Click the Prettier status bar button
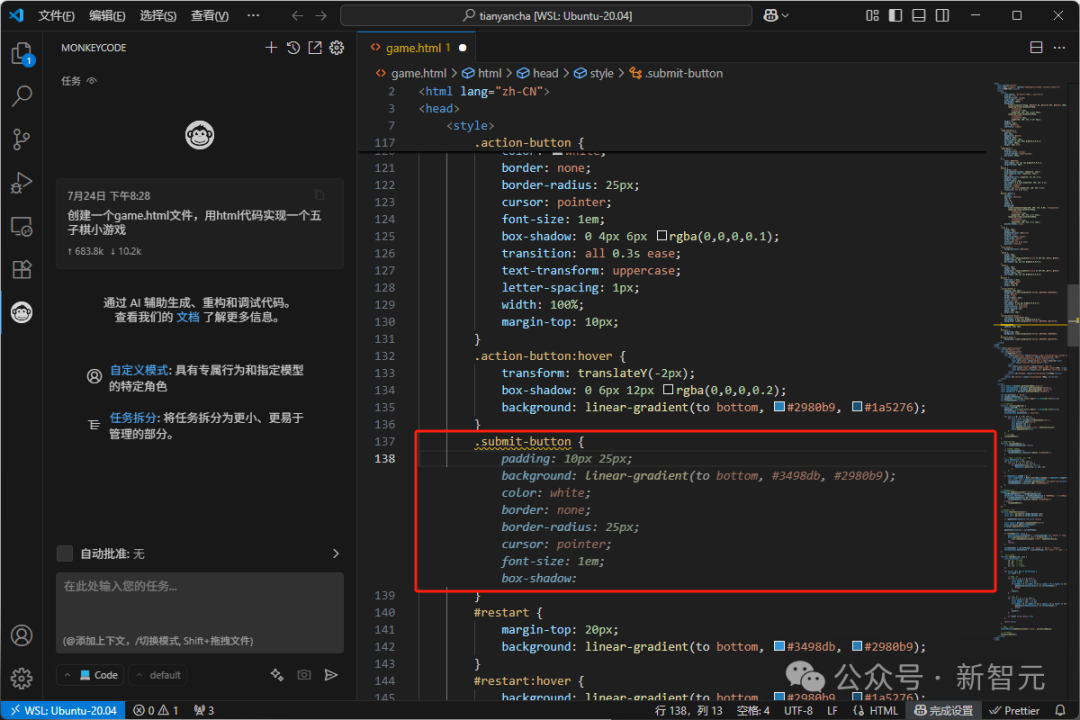Viewport: 1080px width, 720px height. (1013, 710)
